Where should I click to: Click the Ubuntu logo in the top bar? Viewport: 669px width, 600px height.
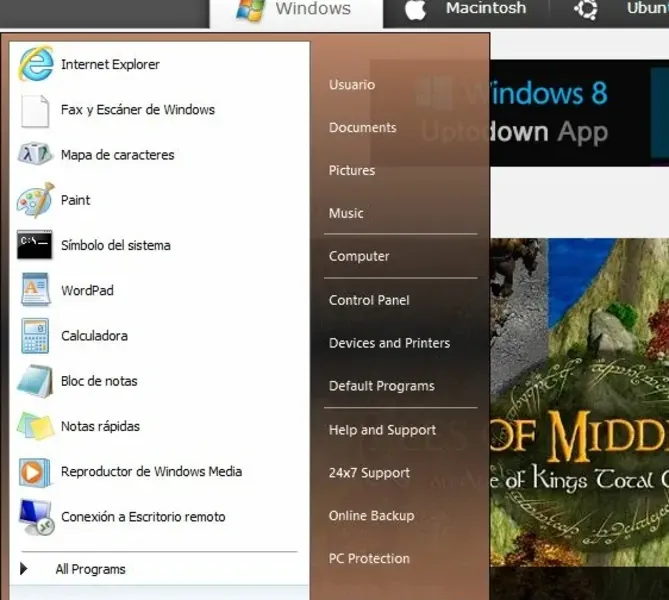585,9
